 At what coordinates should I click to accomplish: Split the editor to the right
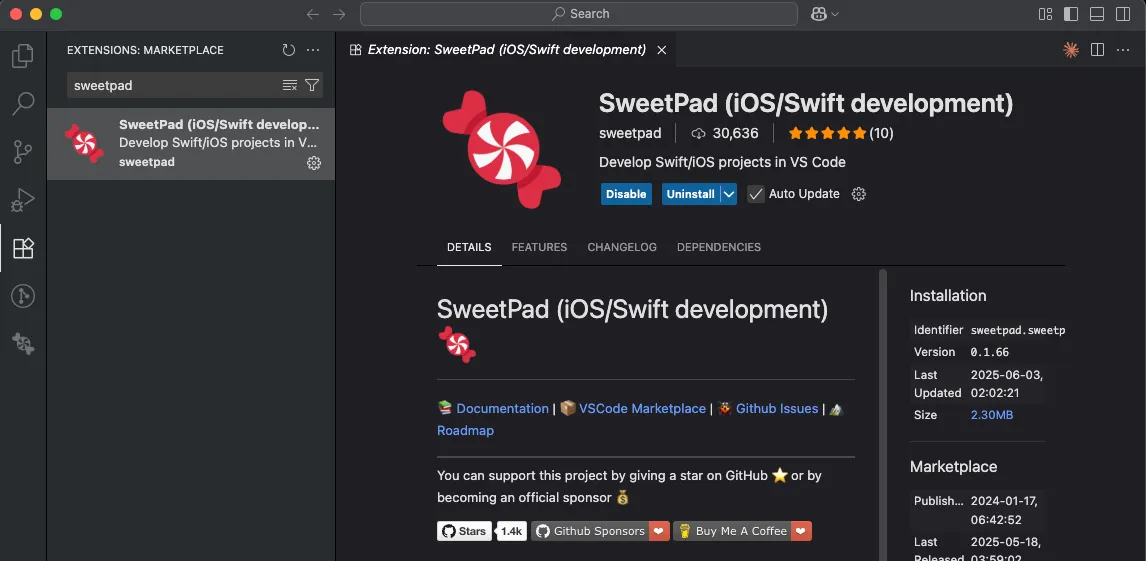1097,50
